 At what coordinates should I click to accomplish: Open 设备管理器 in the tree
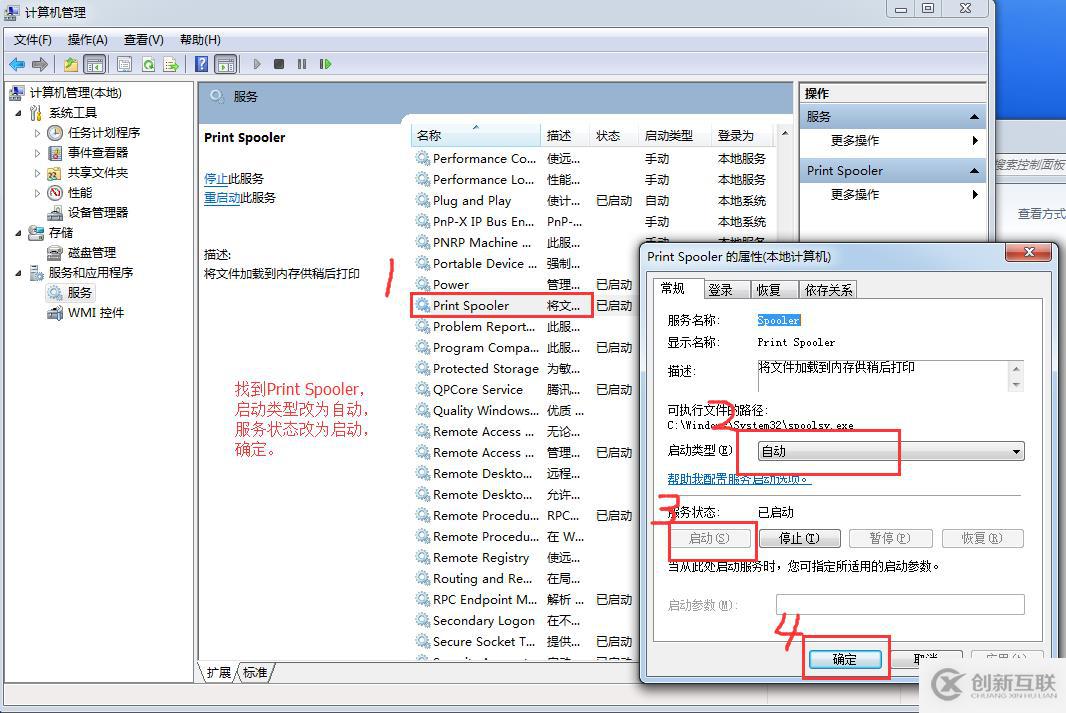tap(97, 213)
